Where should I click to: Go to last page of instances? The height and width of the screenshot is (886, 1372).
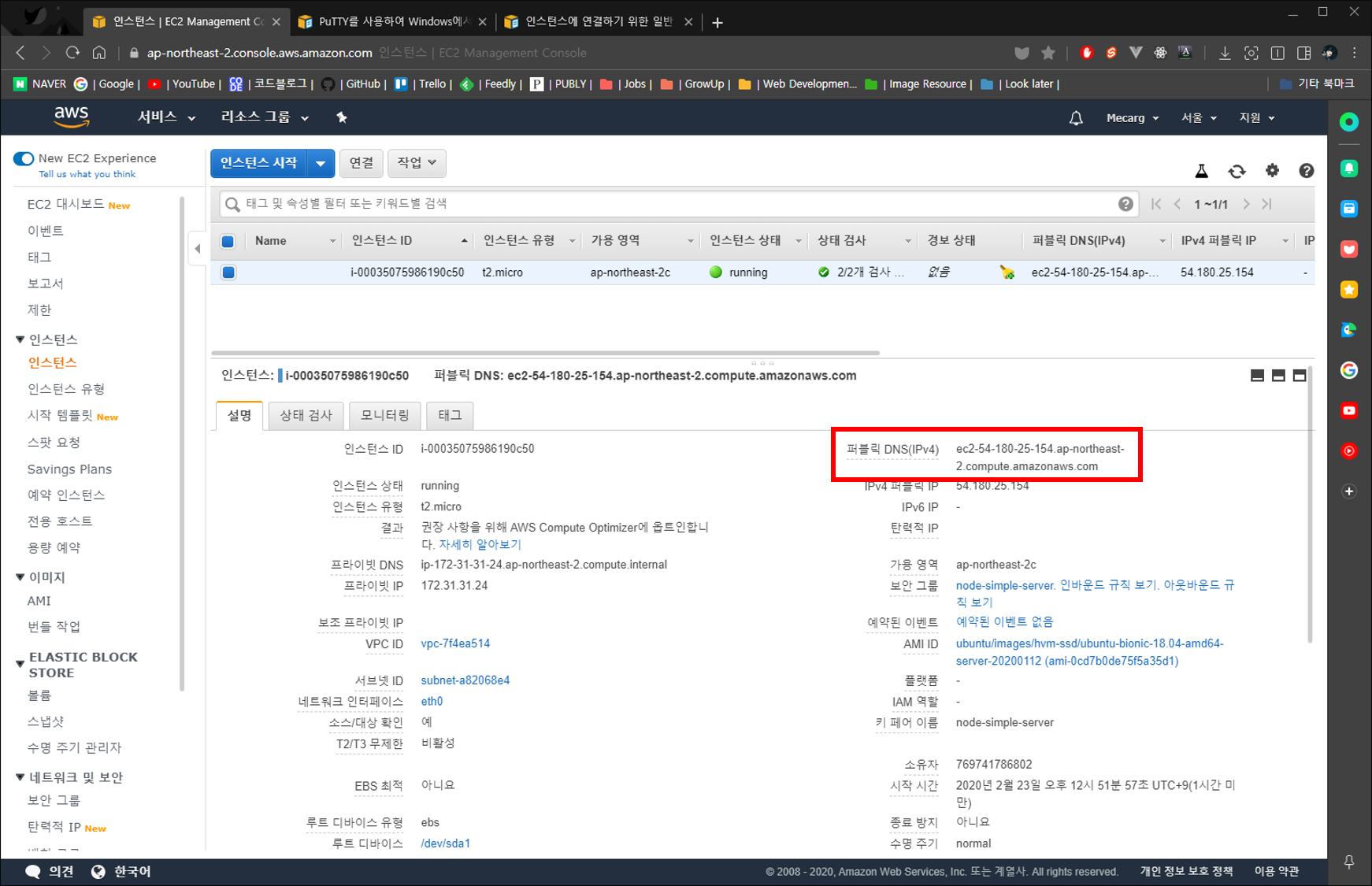tap(1266, 204)
